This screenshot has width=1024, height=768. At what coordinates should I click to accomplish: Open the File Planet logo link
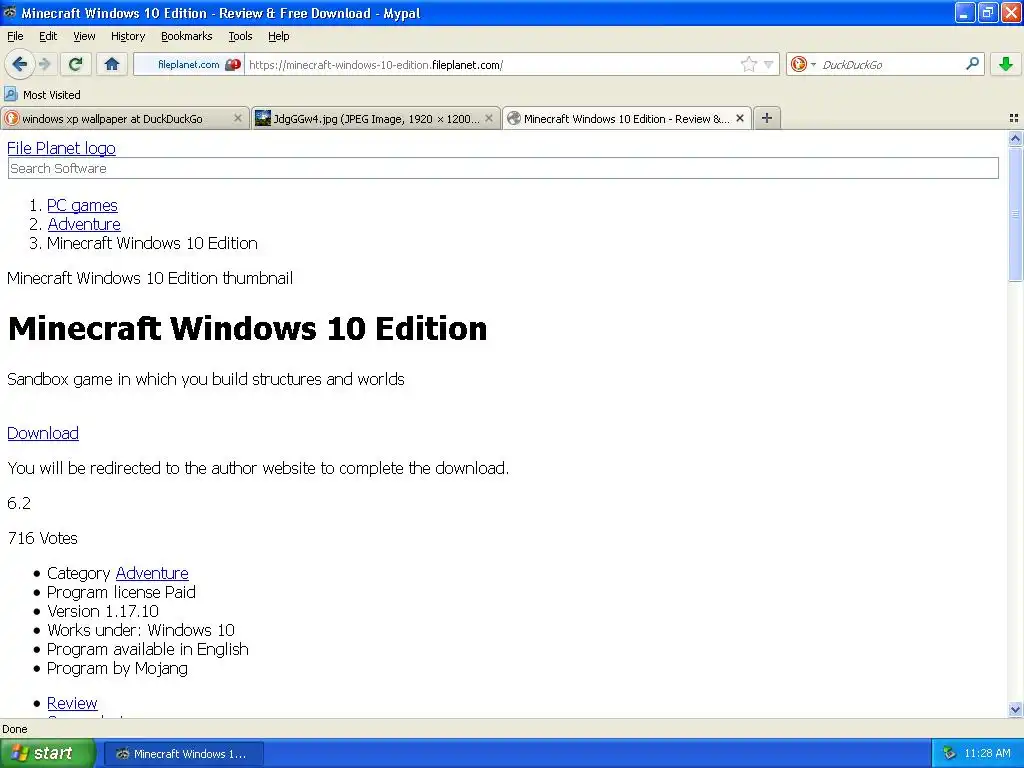click(x=61, y=148)
